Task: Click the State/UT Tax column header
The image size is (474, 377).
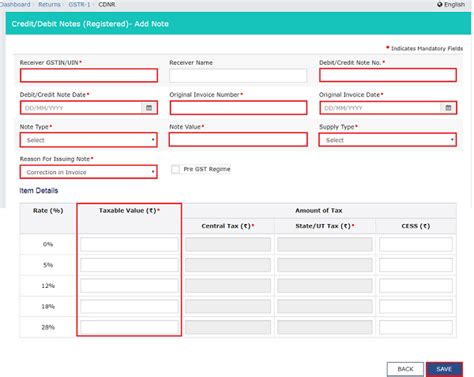Action: click(x=325, y=226)
